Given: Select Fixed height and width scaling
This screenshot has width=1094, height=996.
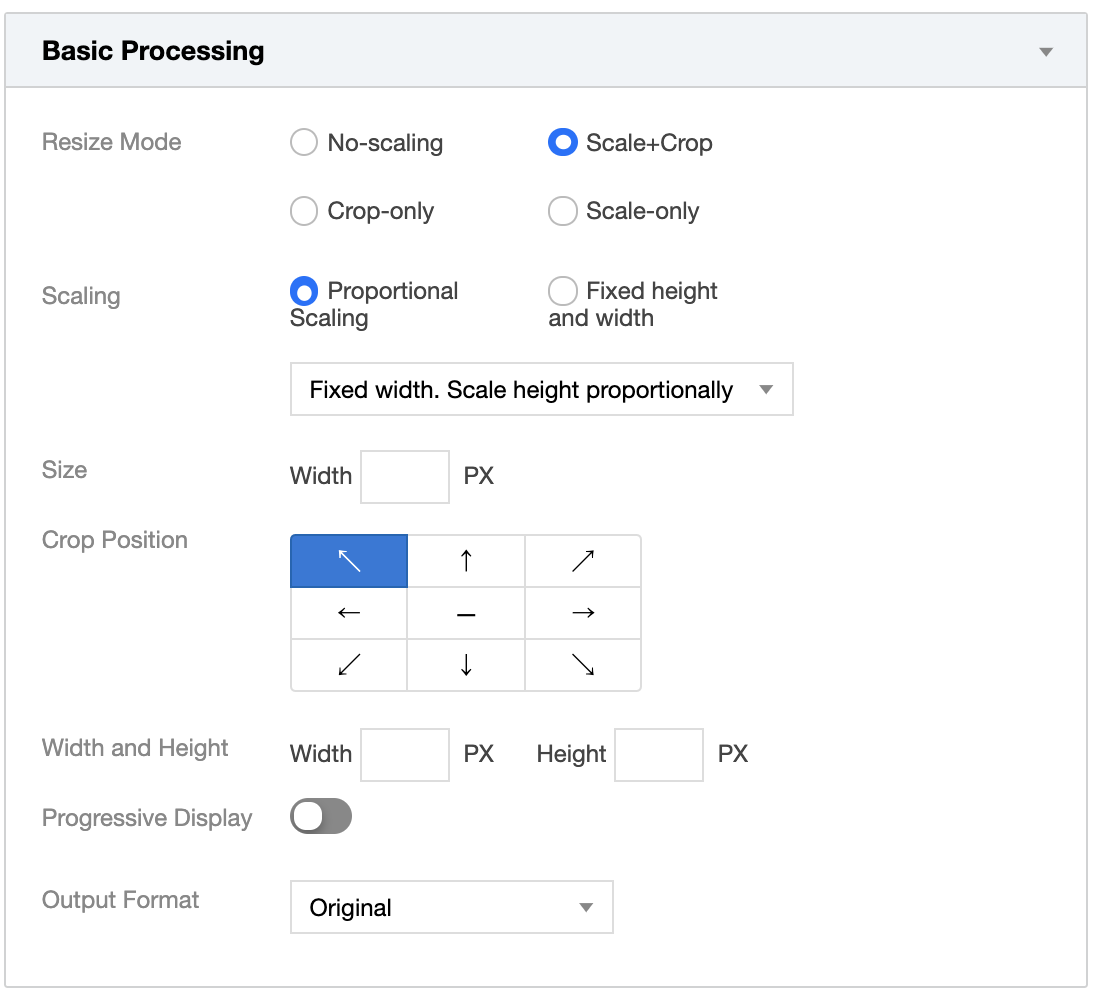Looking at the screenshot, I should (x=563, y=291).
